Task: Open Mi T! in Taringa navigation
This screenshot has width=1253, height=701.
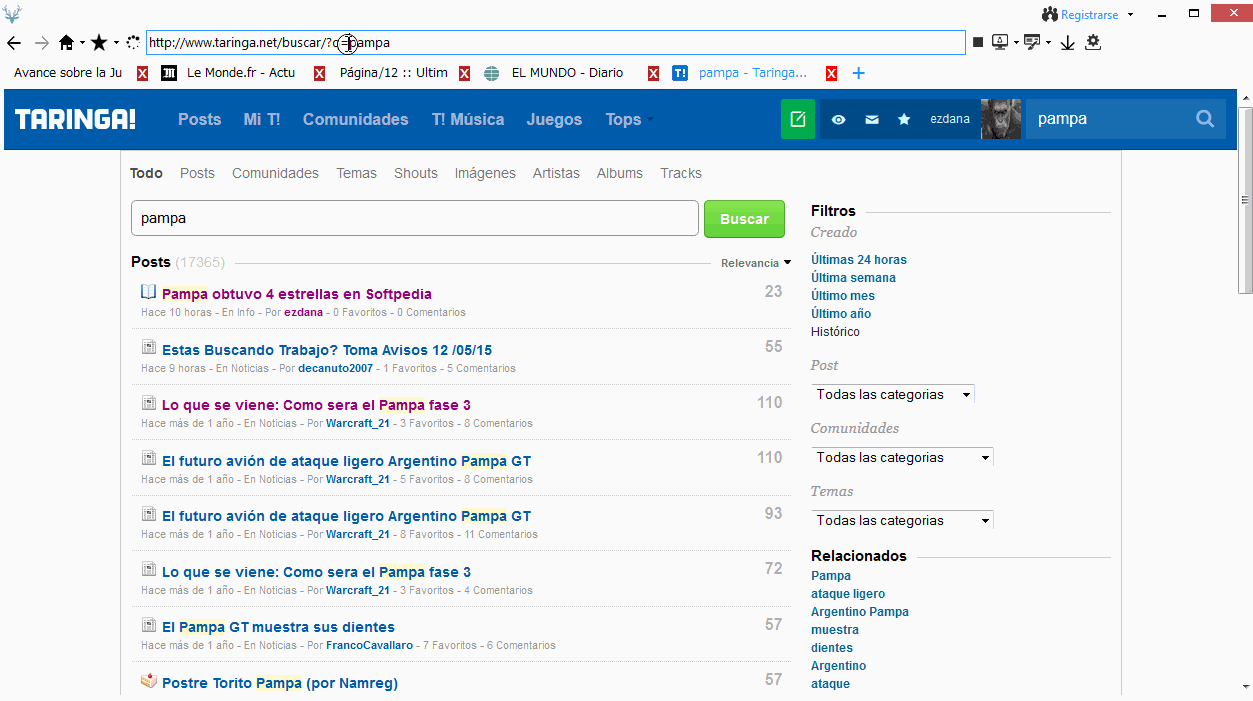Action: pyautogui.click(x=262, y=119)
